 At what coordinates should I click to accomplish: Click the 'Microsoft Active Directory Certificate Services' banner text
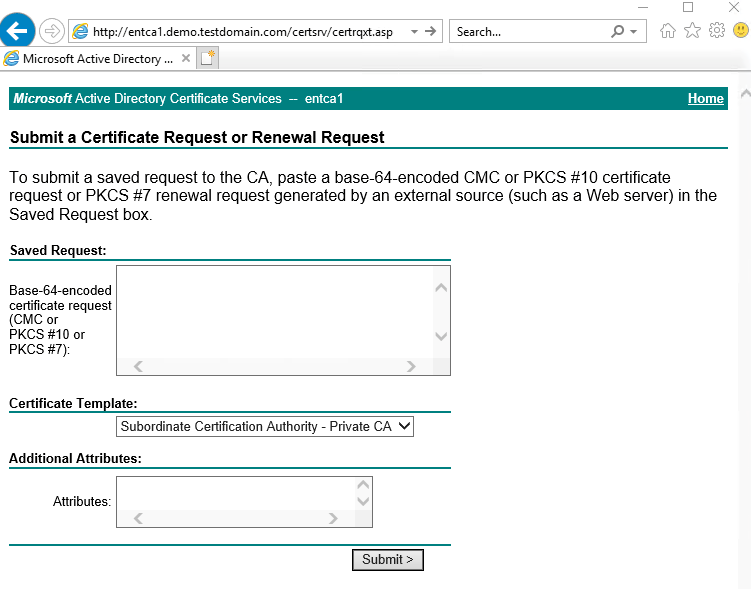[148, 99]
